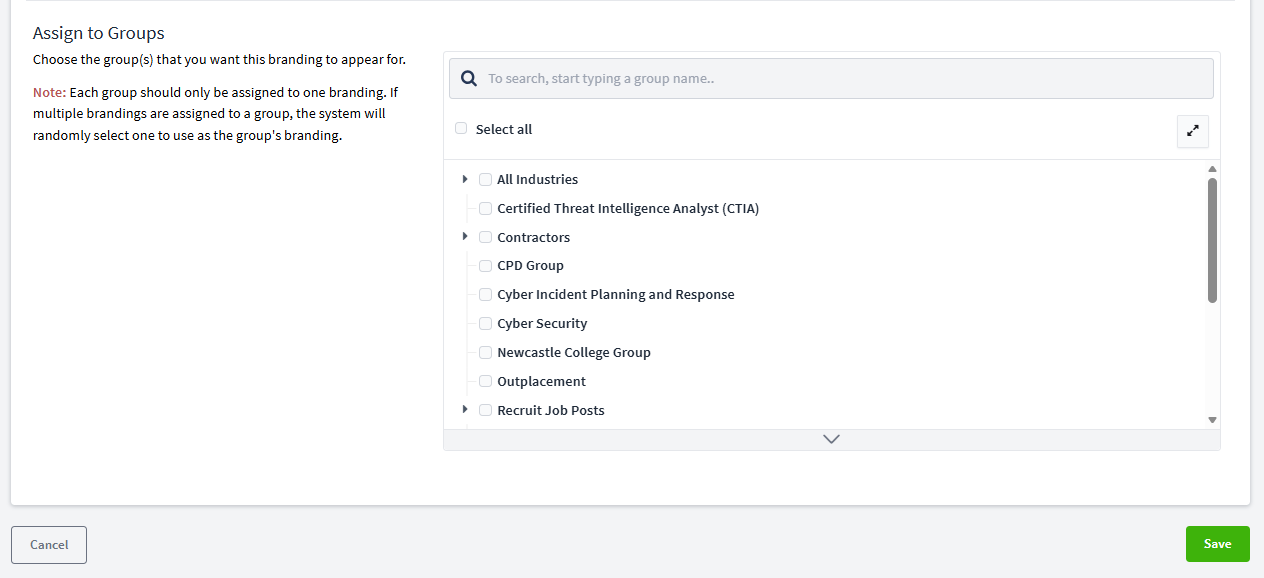Click the group list scrollbar thumb

click(1212, 240)
